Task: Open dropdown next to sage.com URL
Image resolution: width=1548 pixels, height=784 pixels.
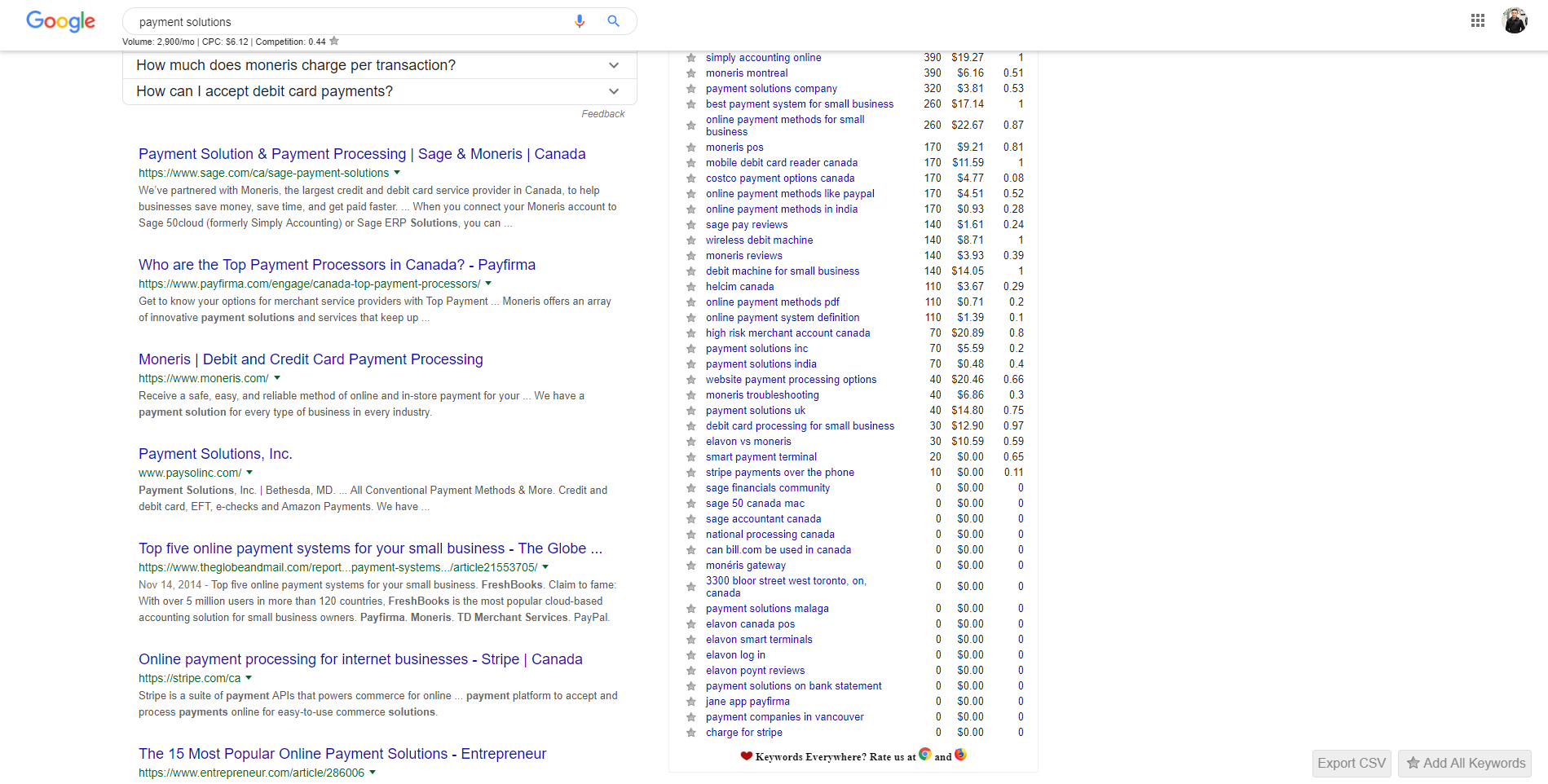Action: coord(397,173)
